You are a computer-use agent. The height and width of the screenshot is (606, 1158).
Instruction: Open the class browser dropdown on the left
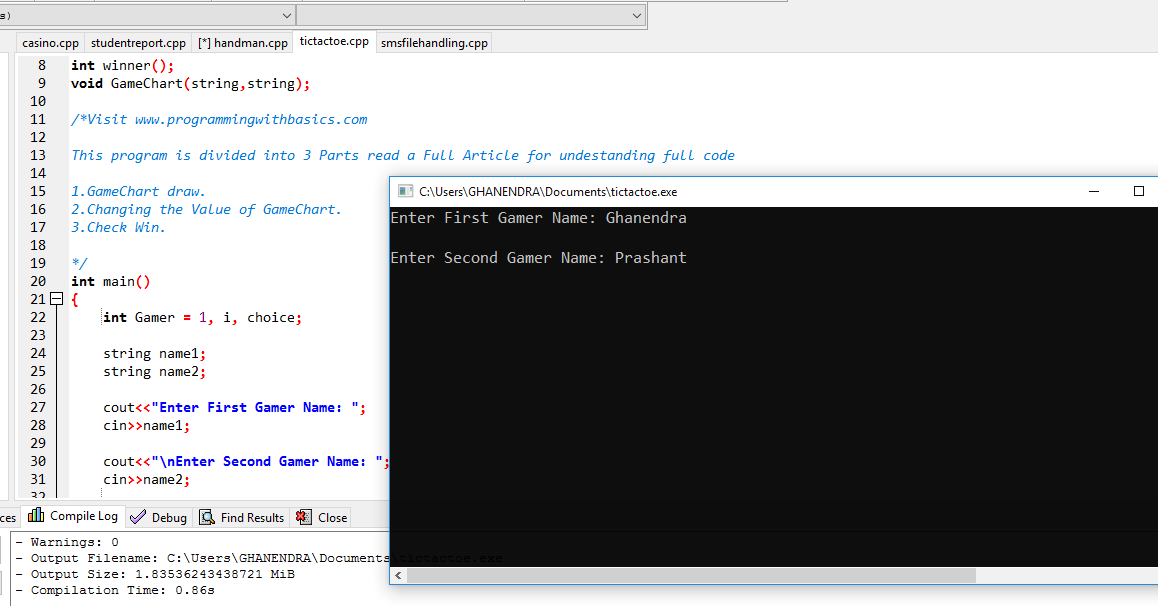point(286,14)
